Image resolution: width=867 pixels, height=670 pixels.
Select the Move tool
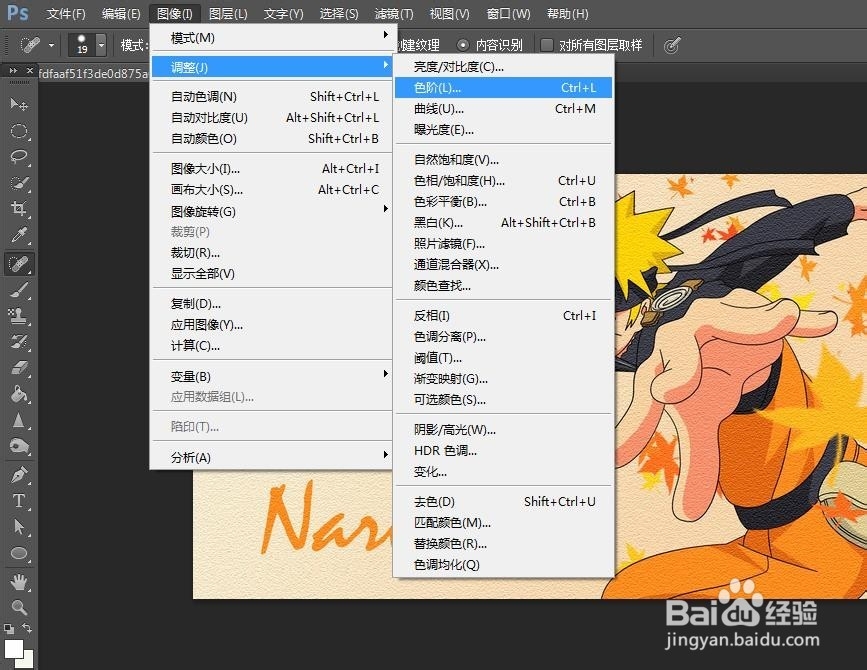coord(19,103)
